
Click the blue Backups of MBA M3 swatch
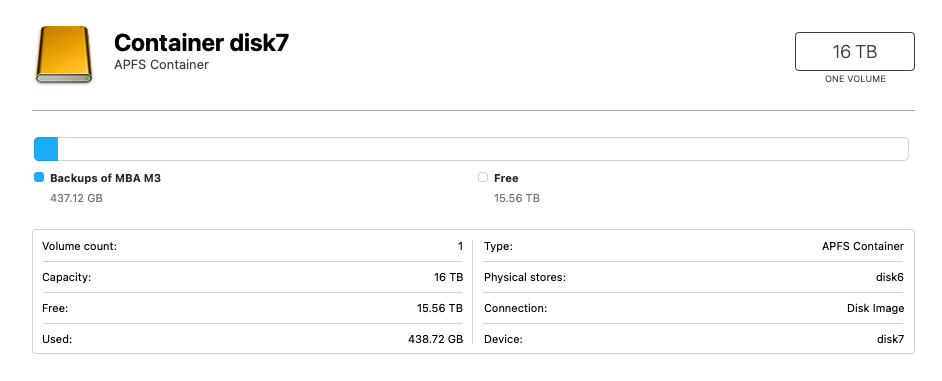39,177
